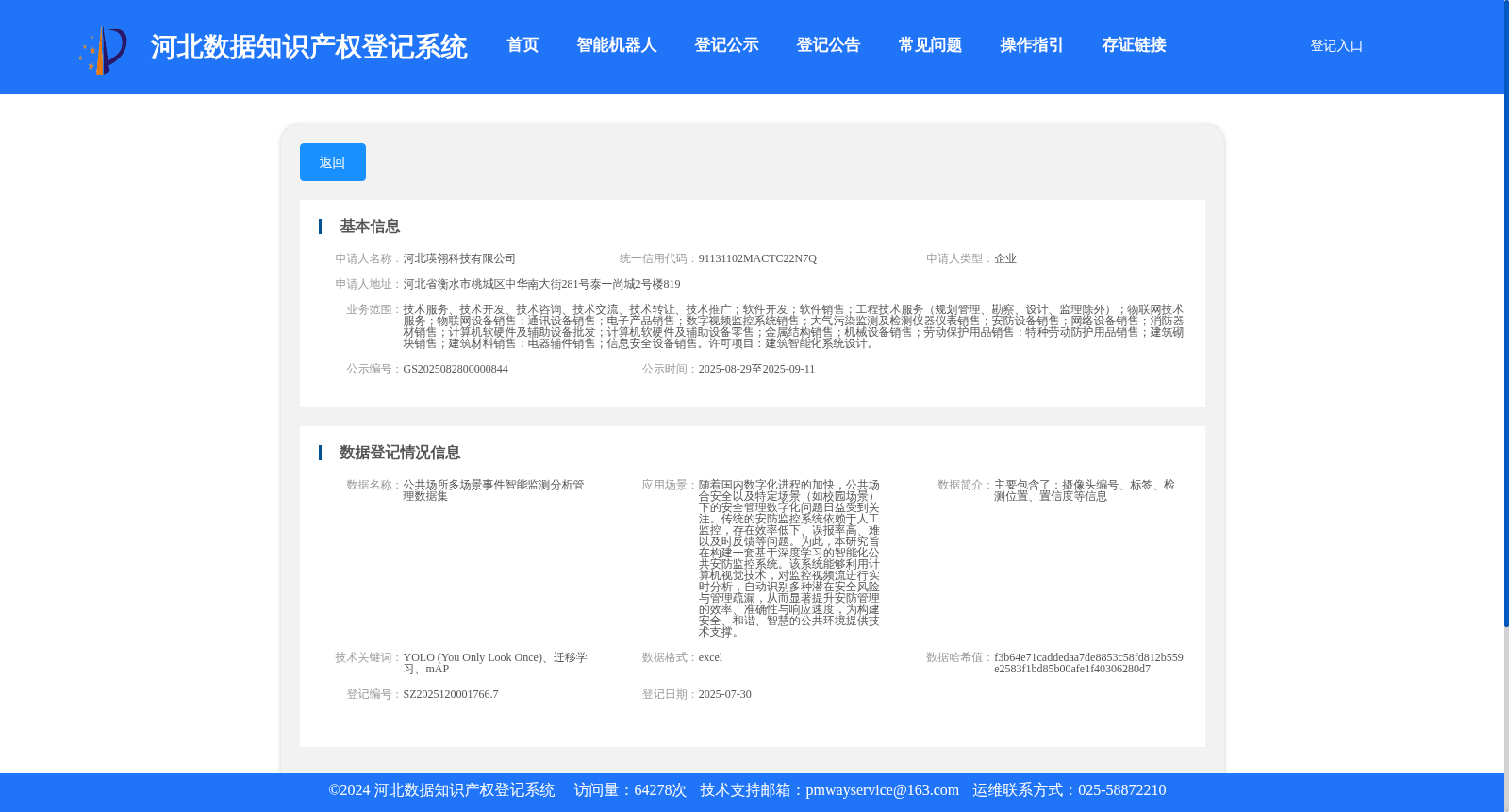Open the 智能机器人 menu item

point(617,45)
